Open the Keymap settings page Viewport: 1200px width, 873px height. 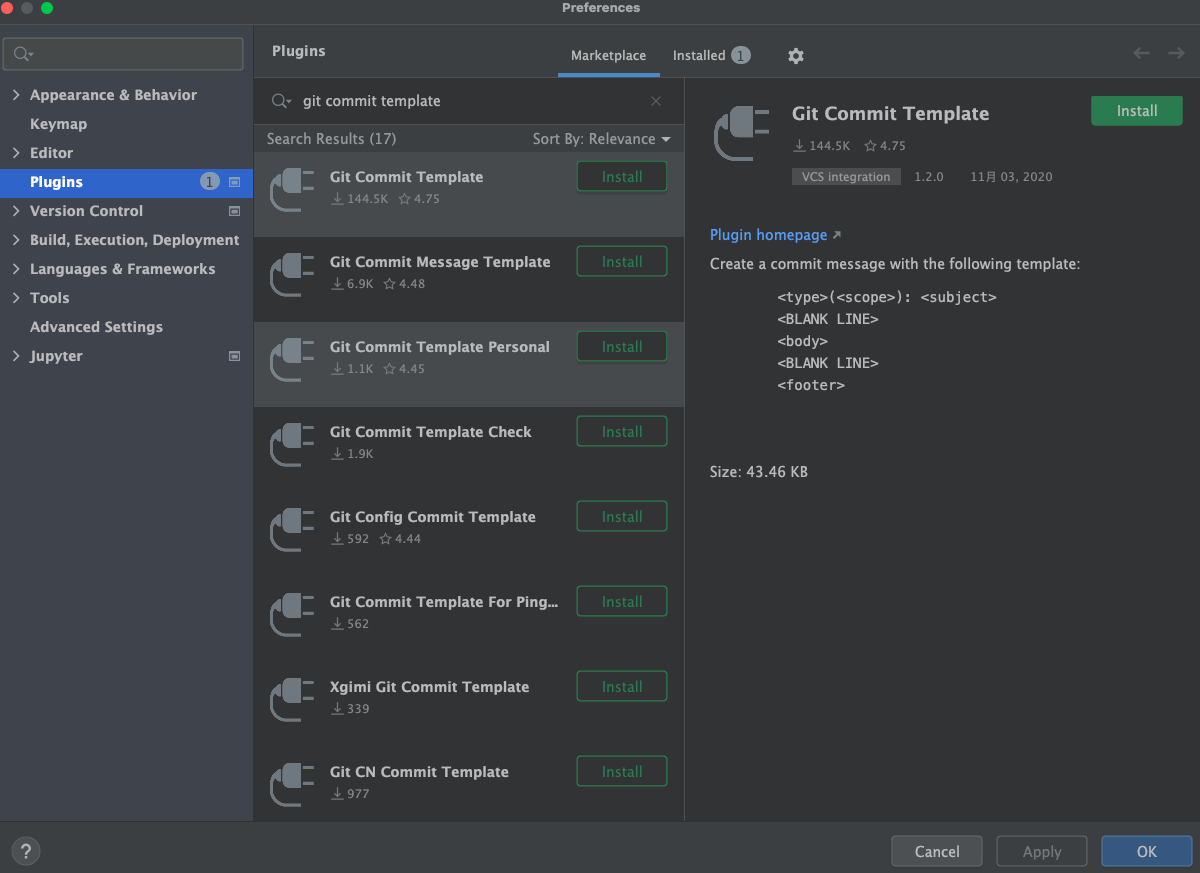coord(58,124)
